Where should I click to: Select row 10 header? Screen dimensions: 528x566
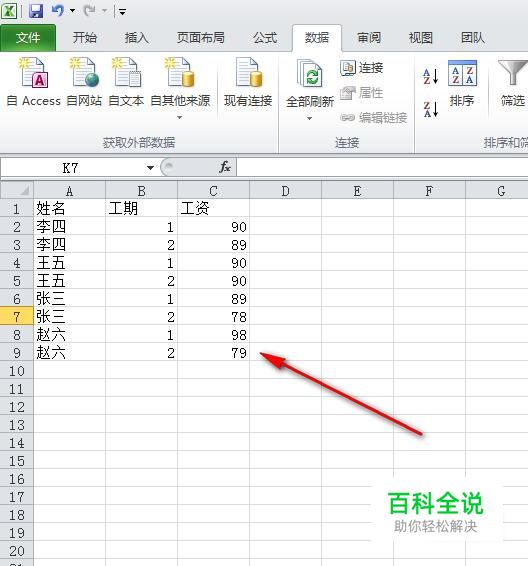coord(17,371)
